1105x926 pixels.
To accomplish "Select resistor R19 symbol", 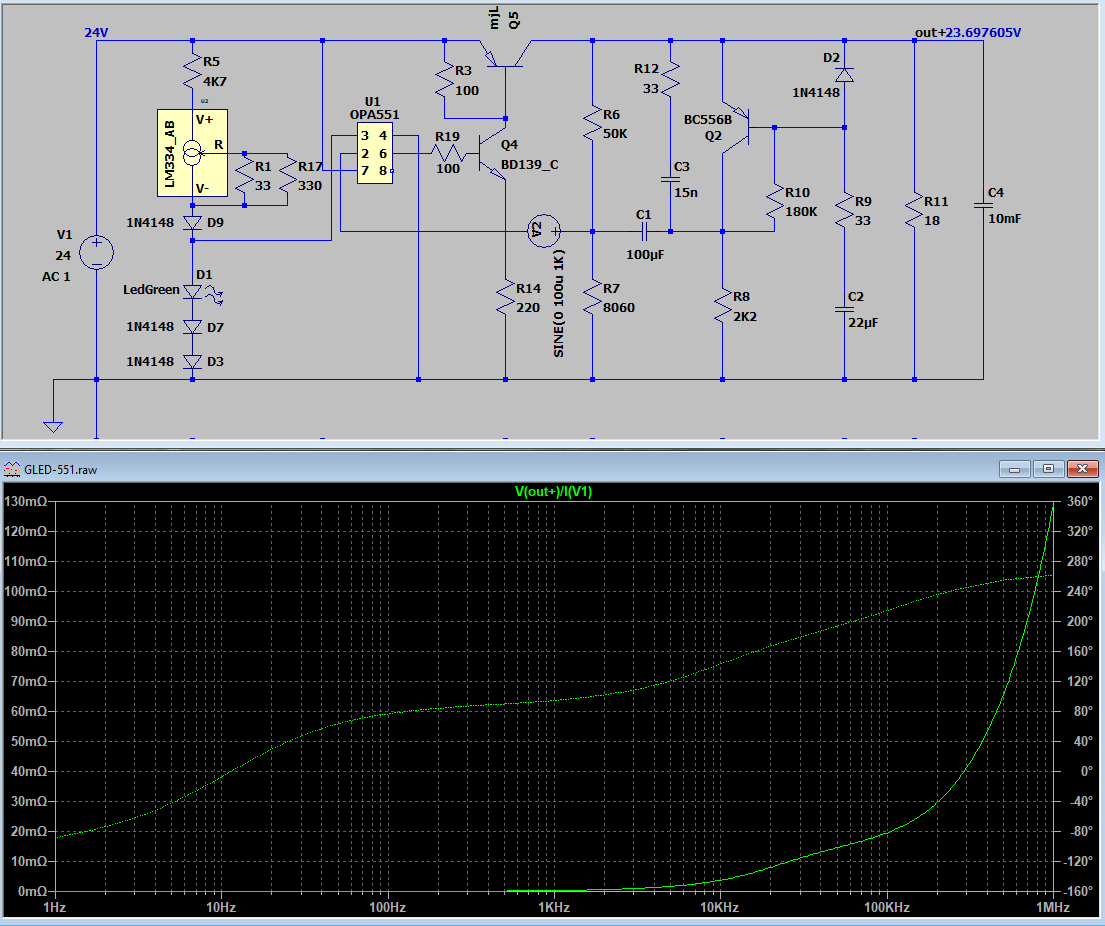I will pos(448,153).
